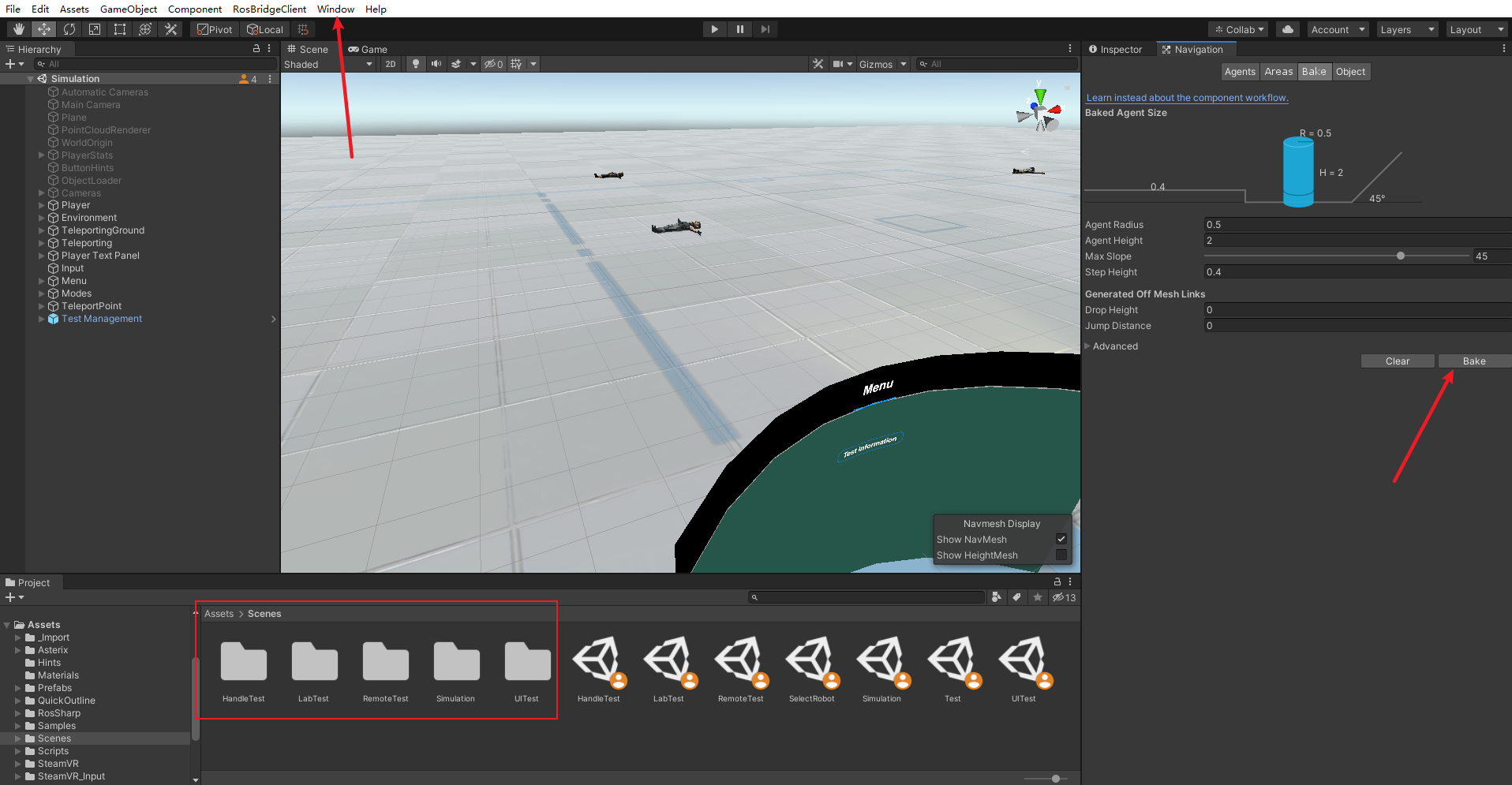Bake the NavMesh
Image resolution: width=1512 pixels, height=785 pixels.
click(x=1474, y=361)
